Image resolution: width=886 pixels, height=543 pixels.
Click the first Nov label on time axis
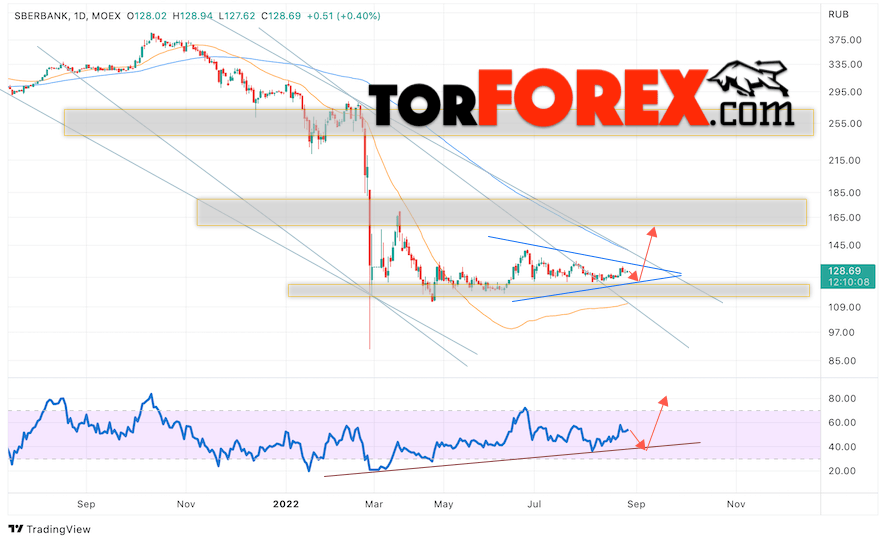pyautogui.click(x=186, y=504)
